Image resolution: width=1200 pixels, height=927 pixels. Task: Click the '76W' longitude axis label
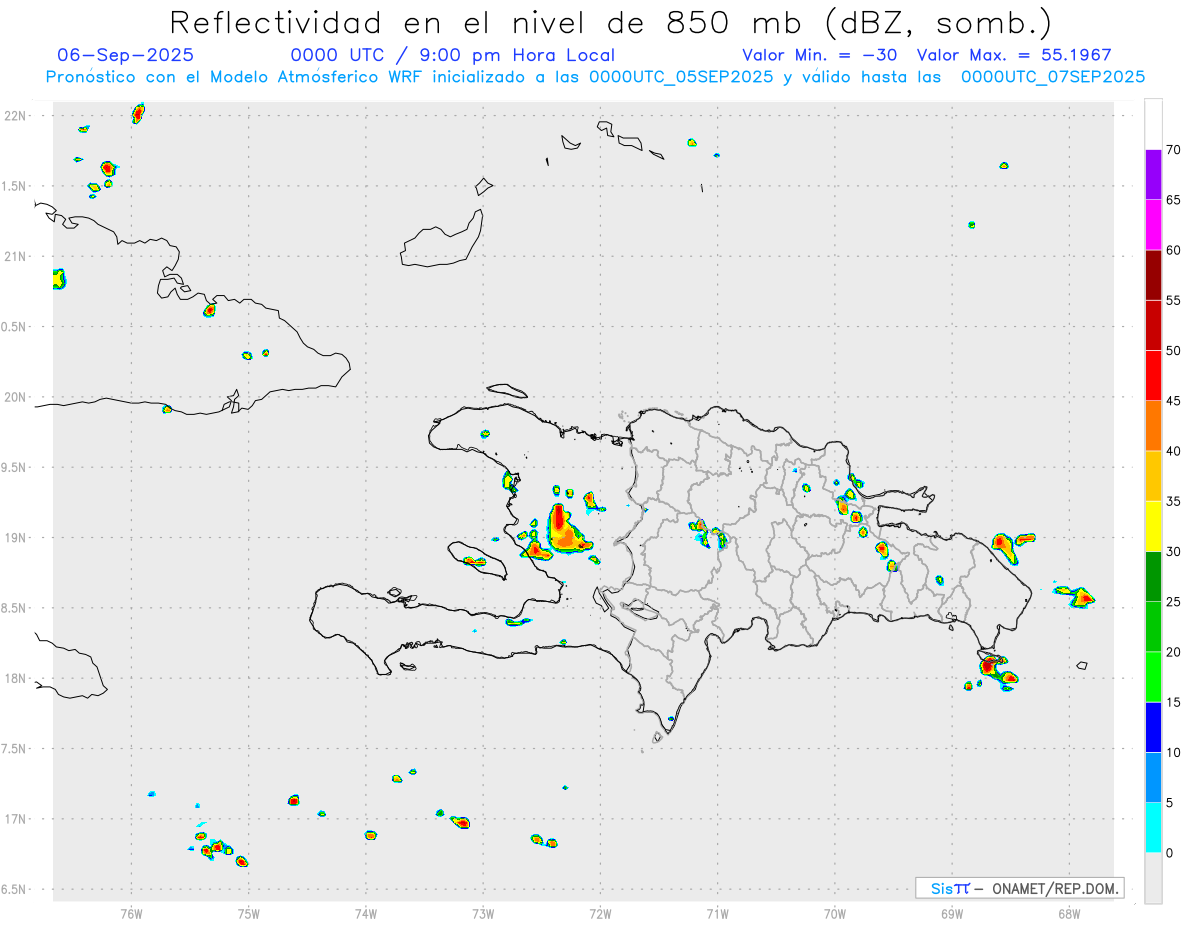[131, 913]
